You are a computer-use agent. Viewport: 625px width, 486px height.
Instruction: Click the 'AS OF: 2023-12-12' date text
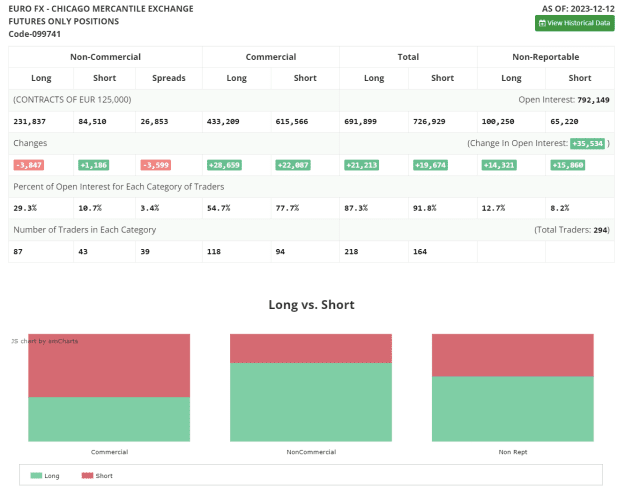(578, 9)
